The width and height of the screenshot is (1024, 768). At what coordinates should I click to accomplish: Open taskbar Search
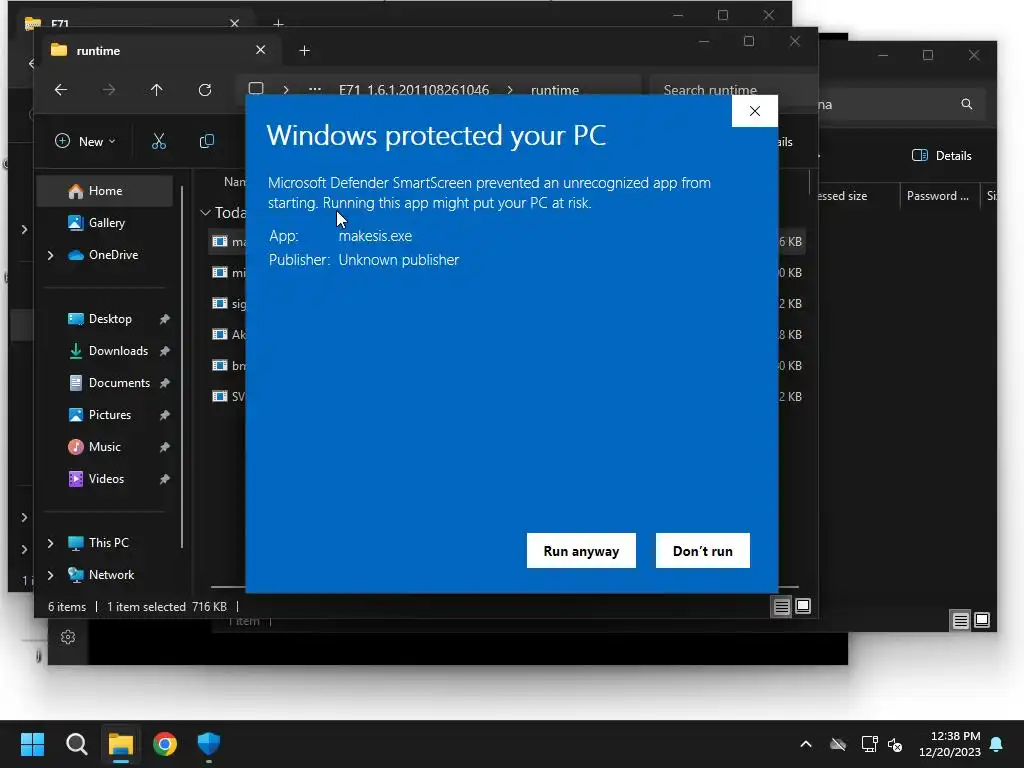click(x=76, y=744)
